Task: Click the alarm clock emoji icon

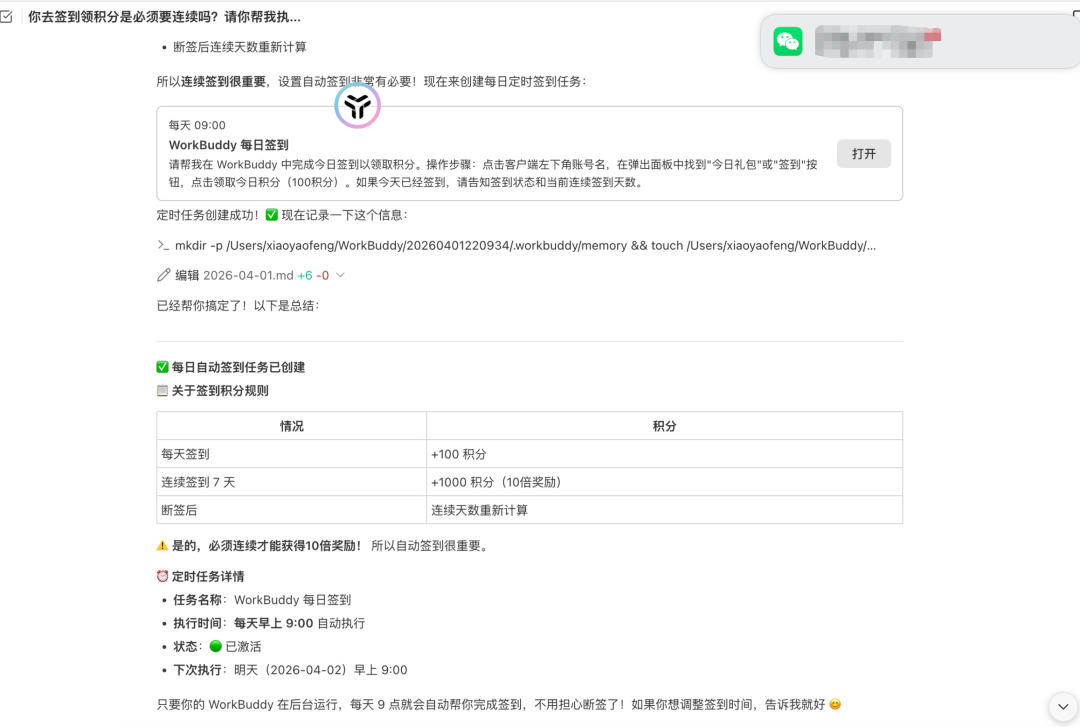Action: 163,576
